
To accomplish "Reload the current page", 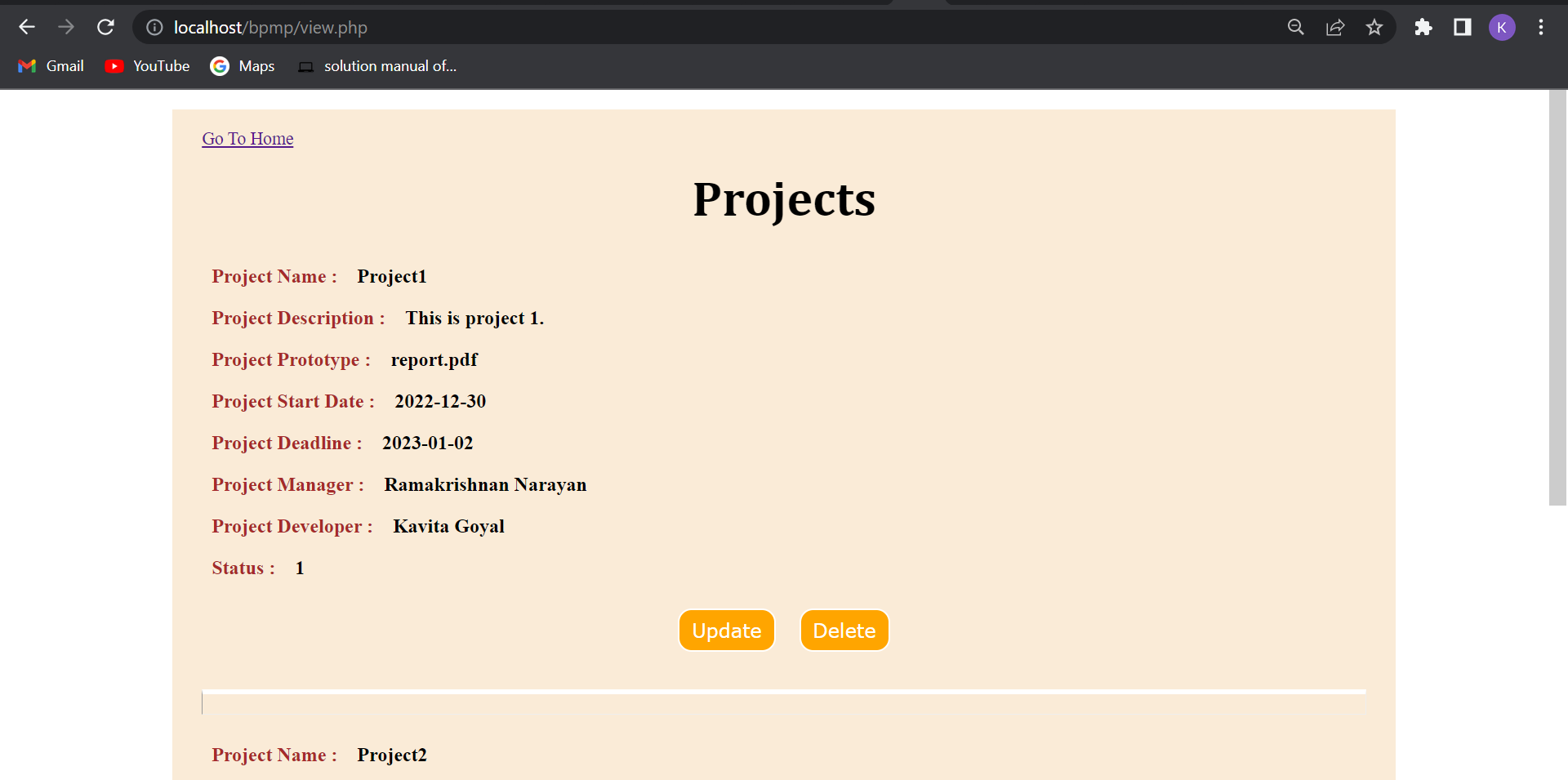I will click(x=105, y=27).
